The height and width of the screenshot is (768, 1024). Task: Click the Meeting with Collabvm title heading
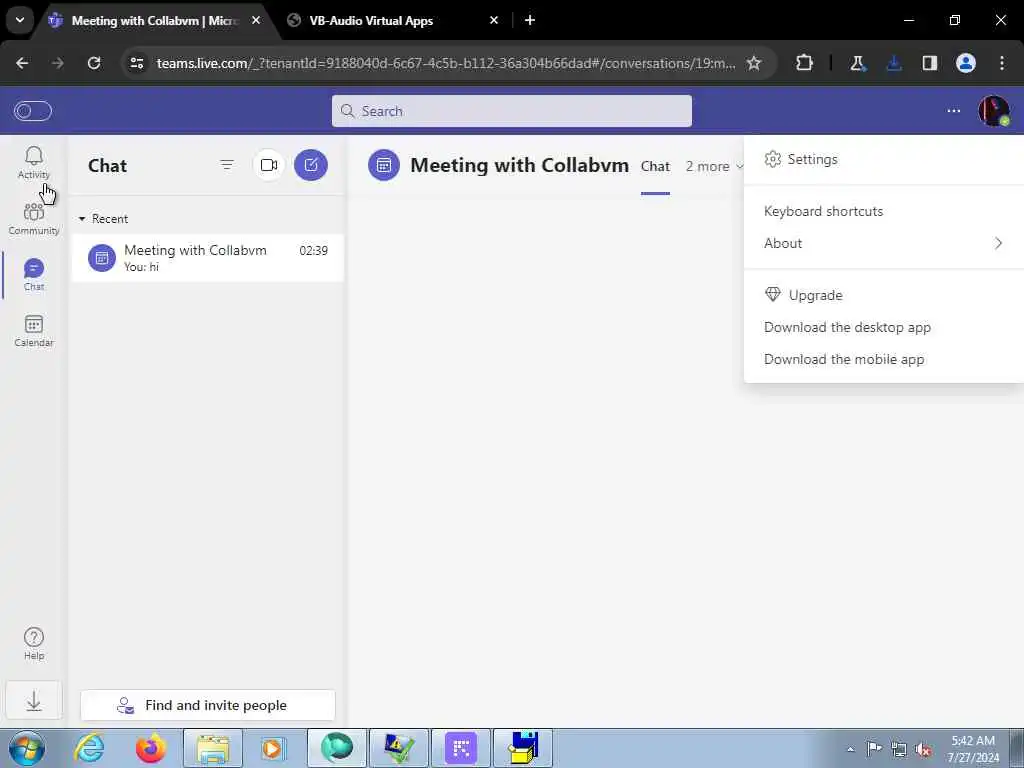tap(519, 165)
